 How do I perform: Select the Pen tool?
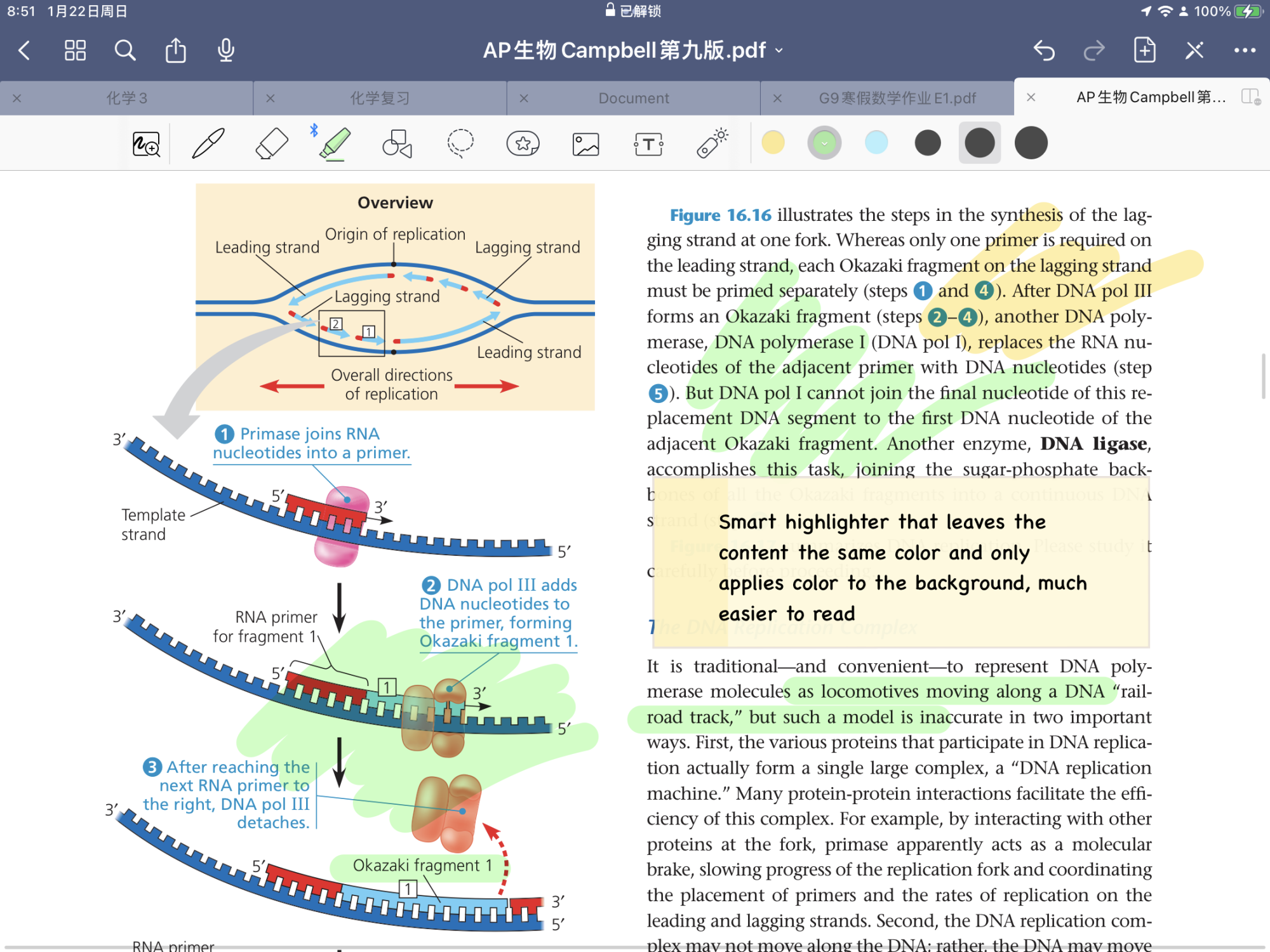[x=208, y=143]
